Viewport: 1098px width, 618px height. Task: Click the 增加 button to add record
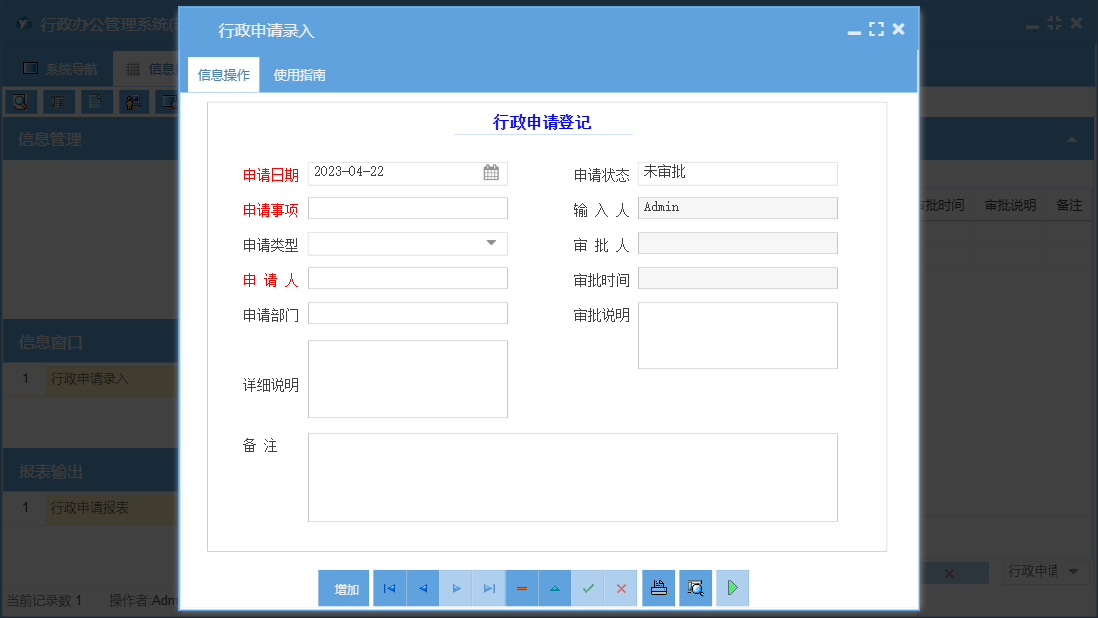pyautogui.click(x=343, y=588)
